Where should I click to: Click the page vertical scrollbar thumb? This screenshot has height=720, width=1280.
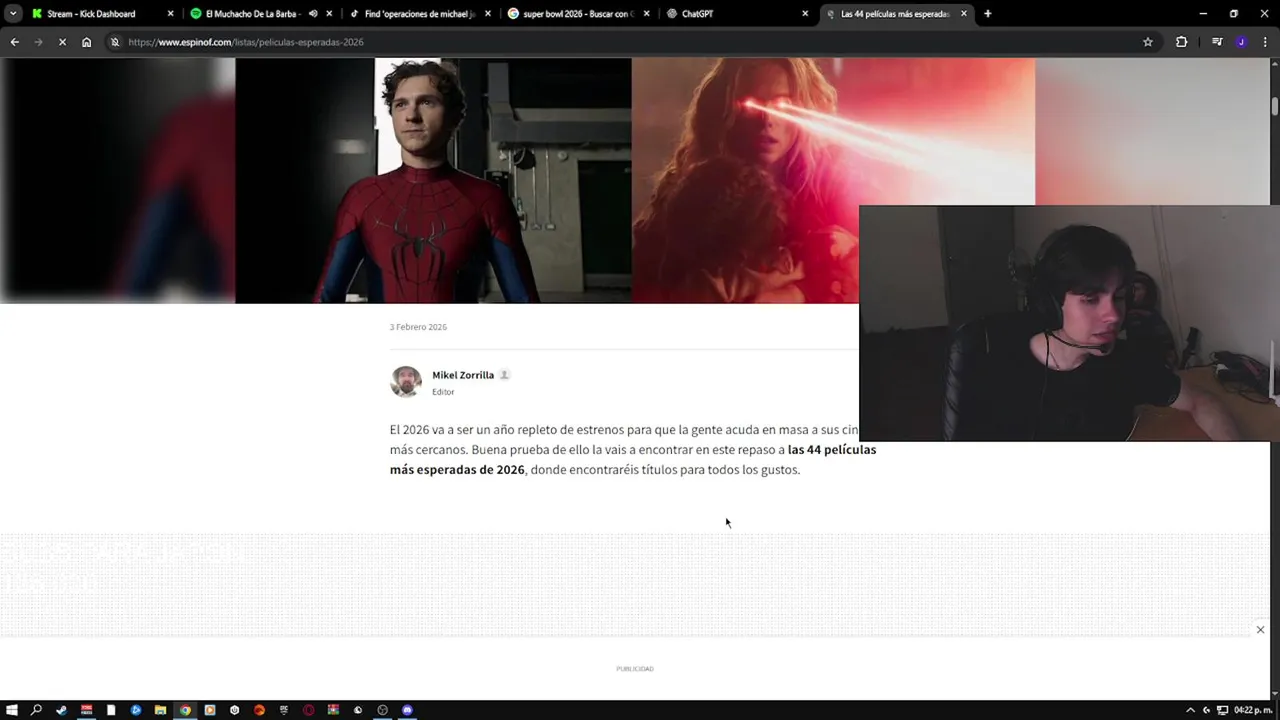click(1275, 106)
